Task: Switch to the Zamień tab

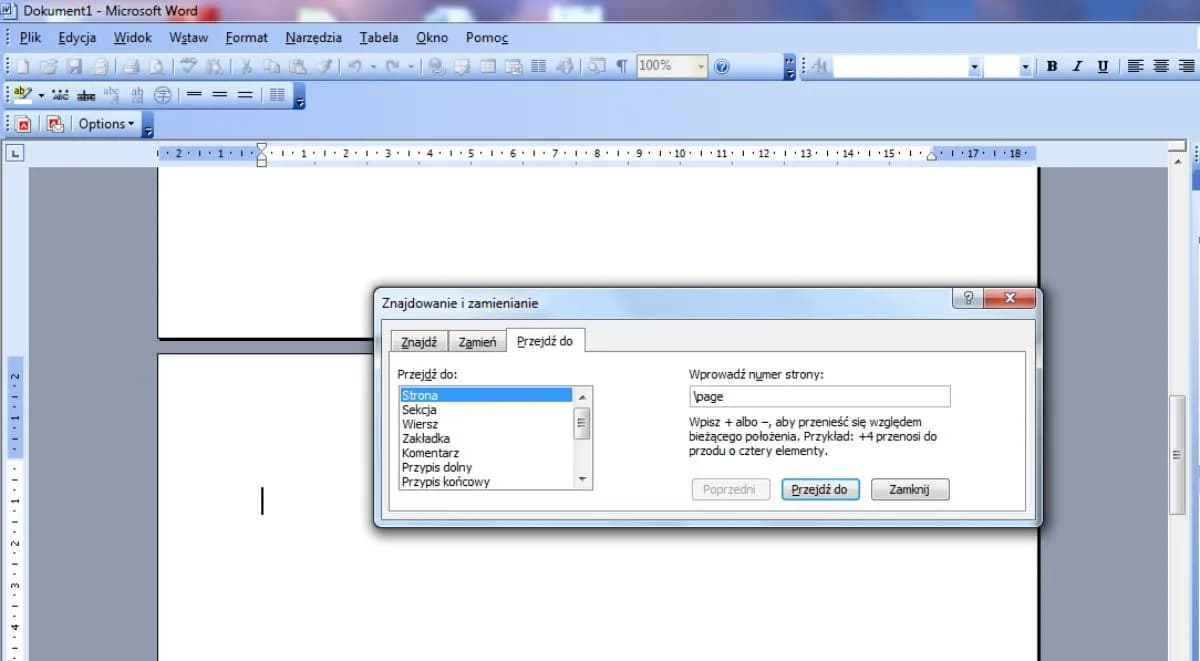Action: point(477,342)
